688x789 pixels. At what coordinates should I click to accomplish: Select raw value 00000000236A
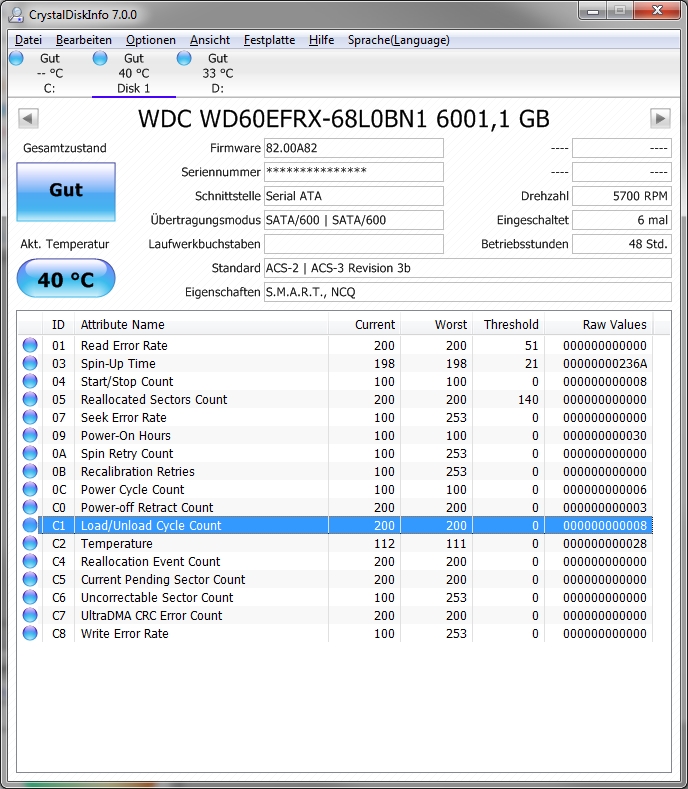[605, 364]
